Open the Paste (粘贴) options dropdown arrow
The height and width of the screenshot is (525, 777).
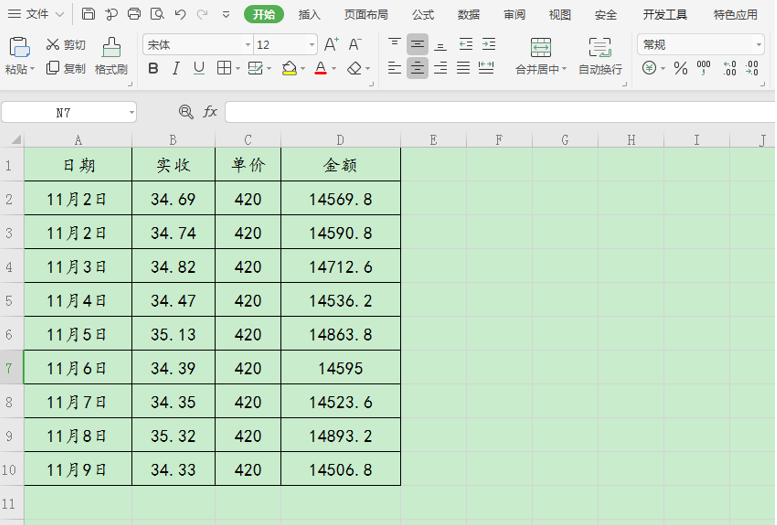pos(33,69)
